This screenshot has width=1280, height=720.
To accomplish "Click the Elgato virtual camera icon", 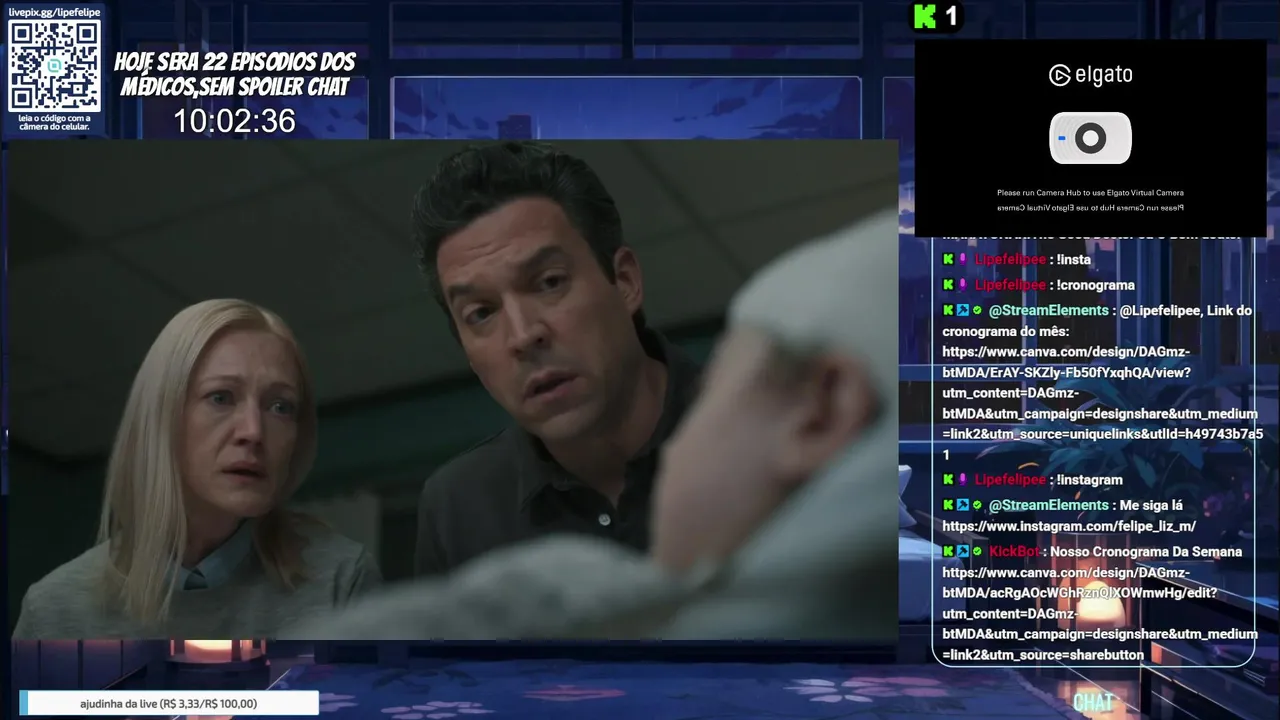I will tap(1090, 138).
